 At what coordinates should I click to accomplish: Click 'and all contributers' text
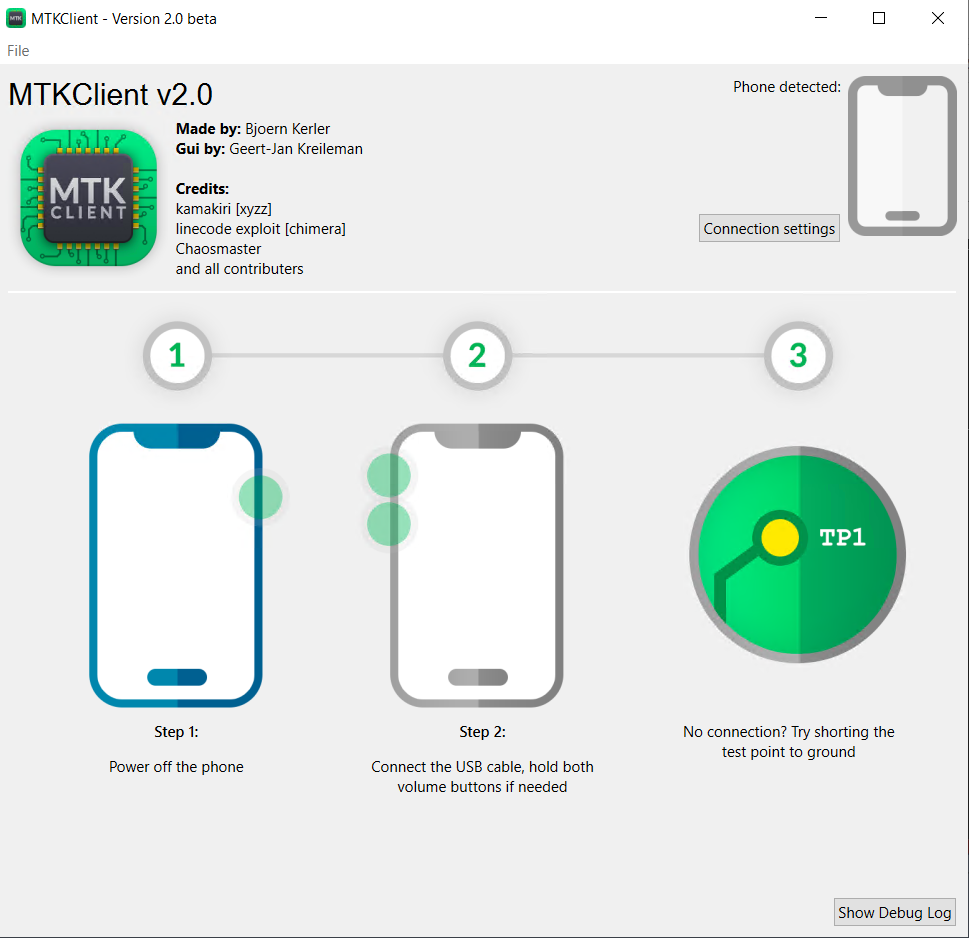tap(239, 269)
